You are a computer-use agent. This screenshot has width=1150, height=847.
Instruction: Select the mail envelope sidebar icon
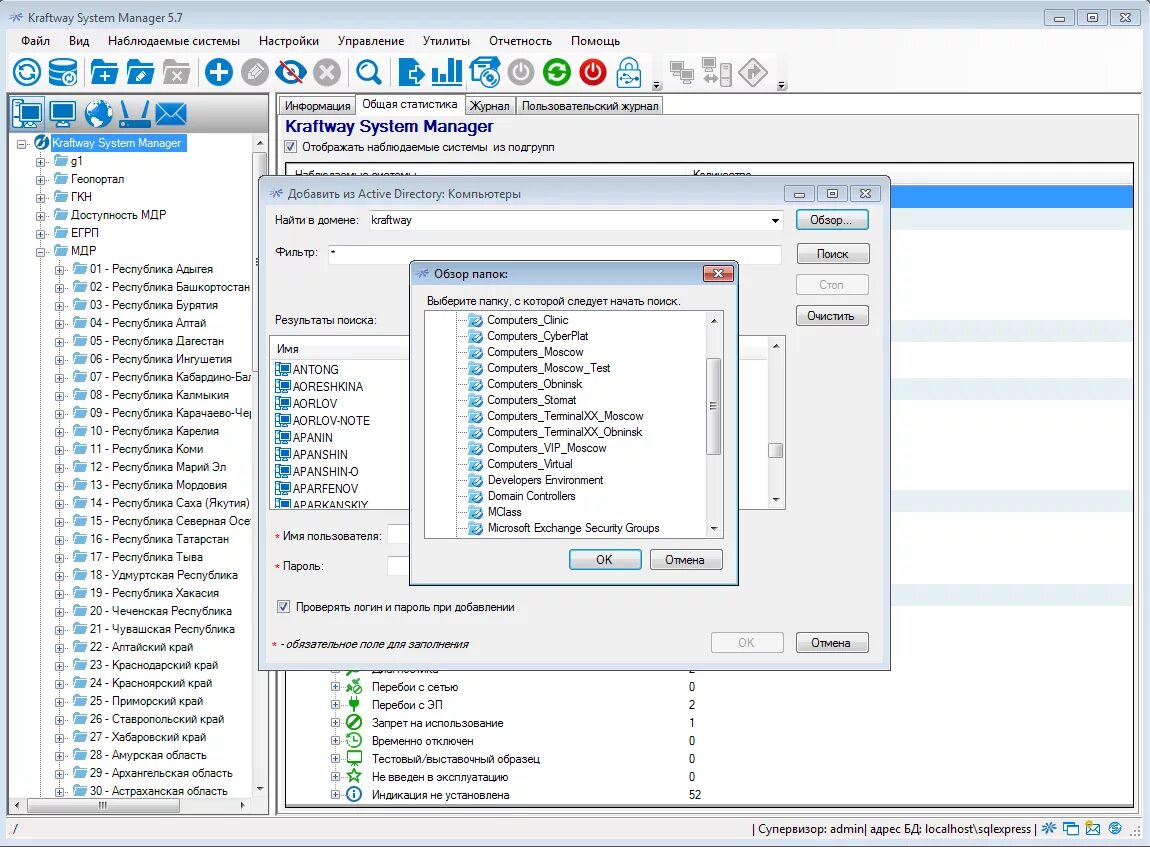coord(171,113)
